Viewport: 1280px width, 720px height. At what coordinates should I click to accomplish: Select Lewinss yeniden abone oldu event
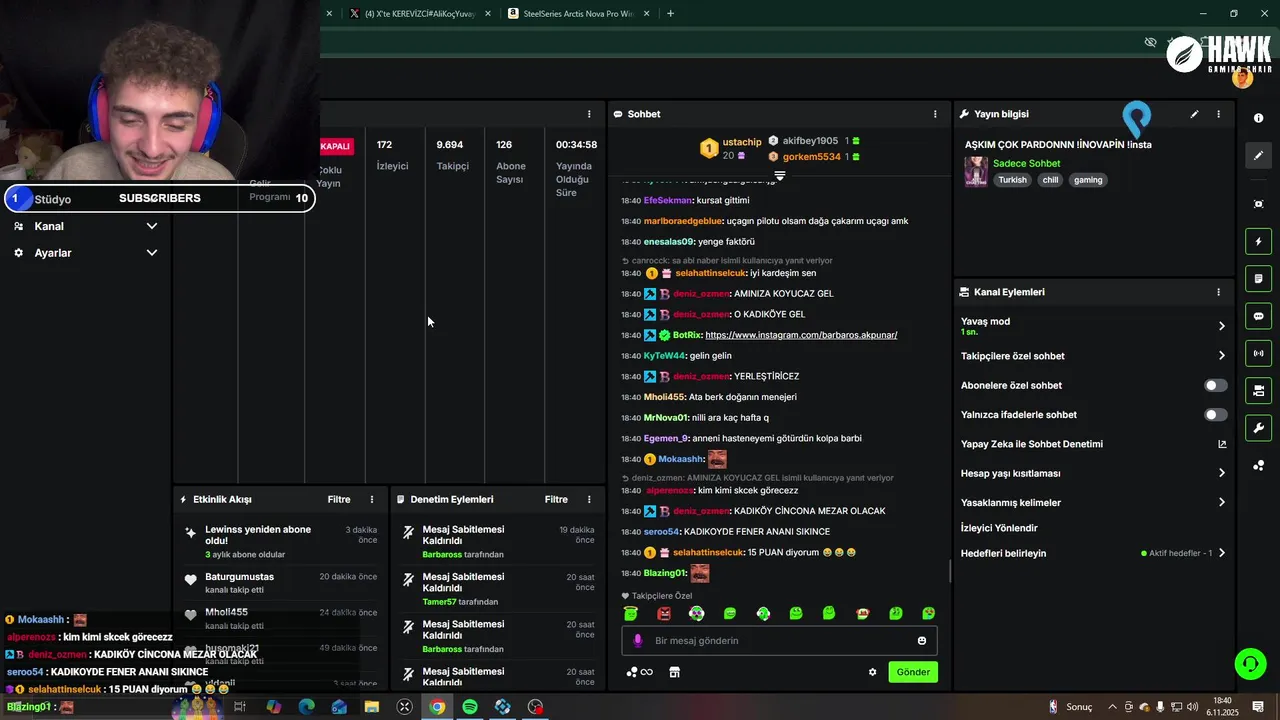pos(280,541)
